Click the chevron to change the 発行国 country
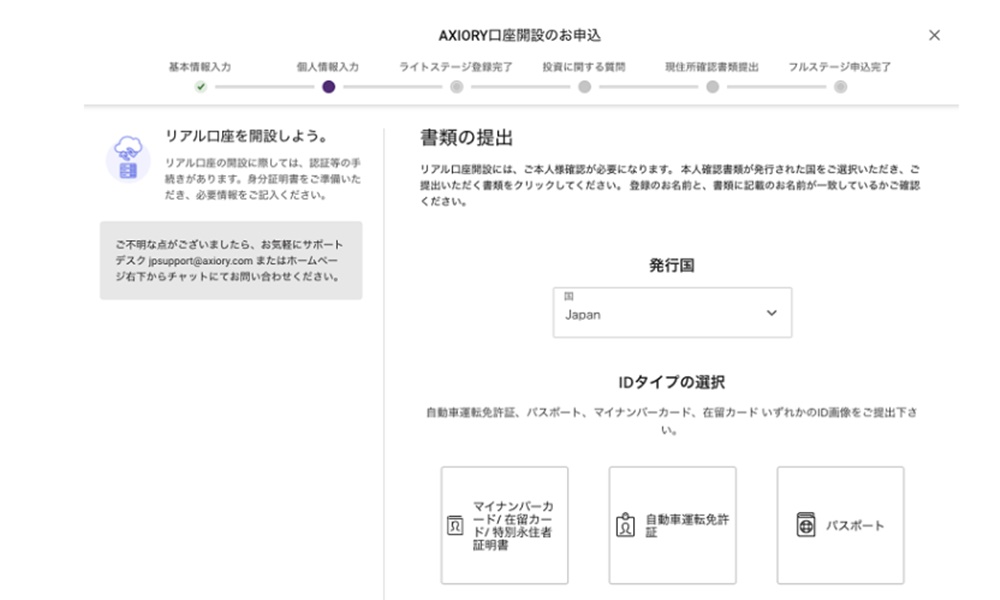The width and height of the screenshot is (1000, 600). (770, 313)
